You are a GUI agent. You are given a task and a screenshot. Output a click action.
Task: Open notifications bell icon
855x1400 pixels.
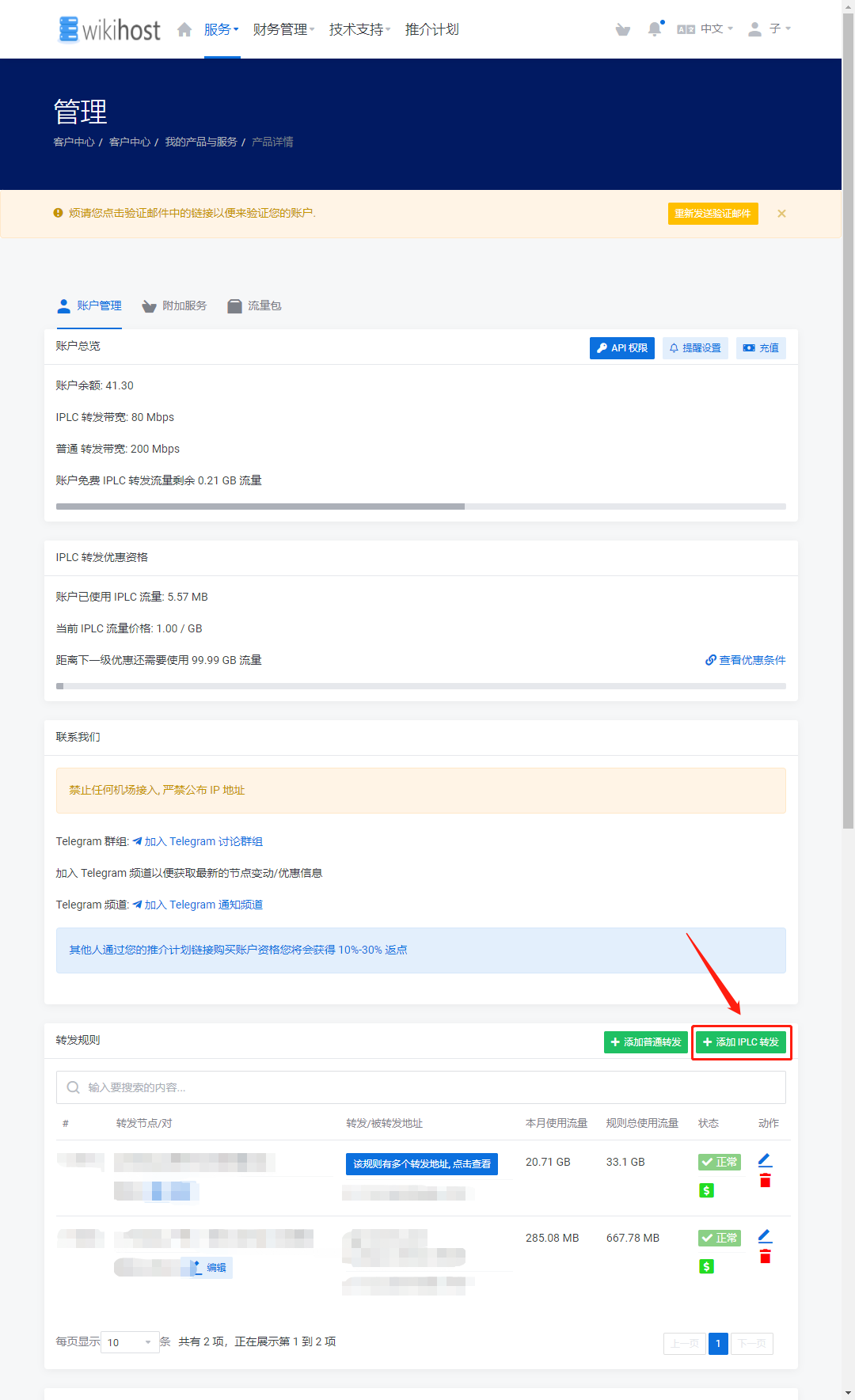pyautogui.click(x=655, y=29)
